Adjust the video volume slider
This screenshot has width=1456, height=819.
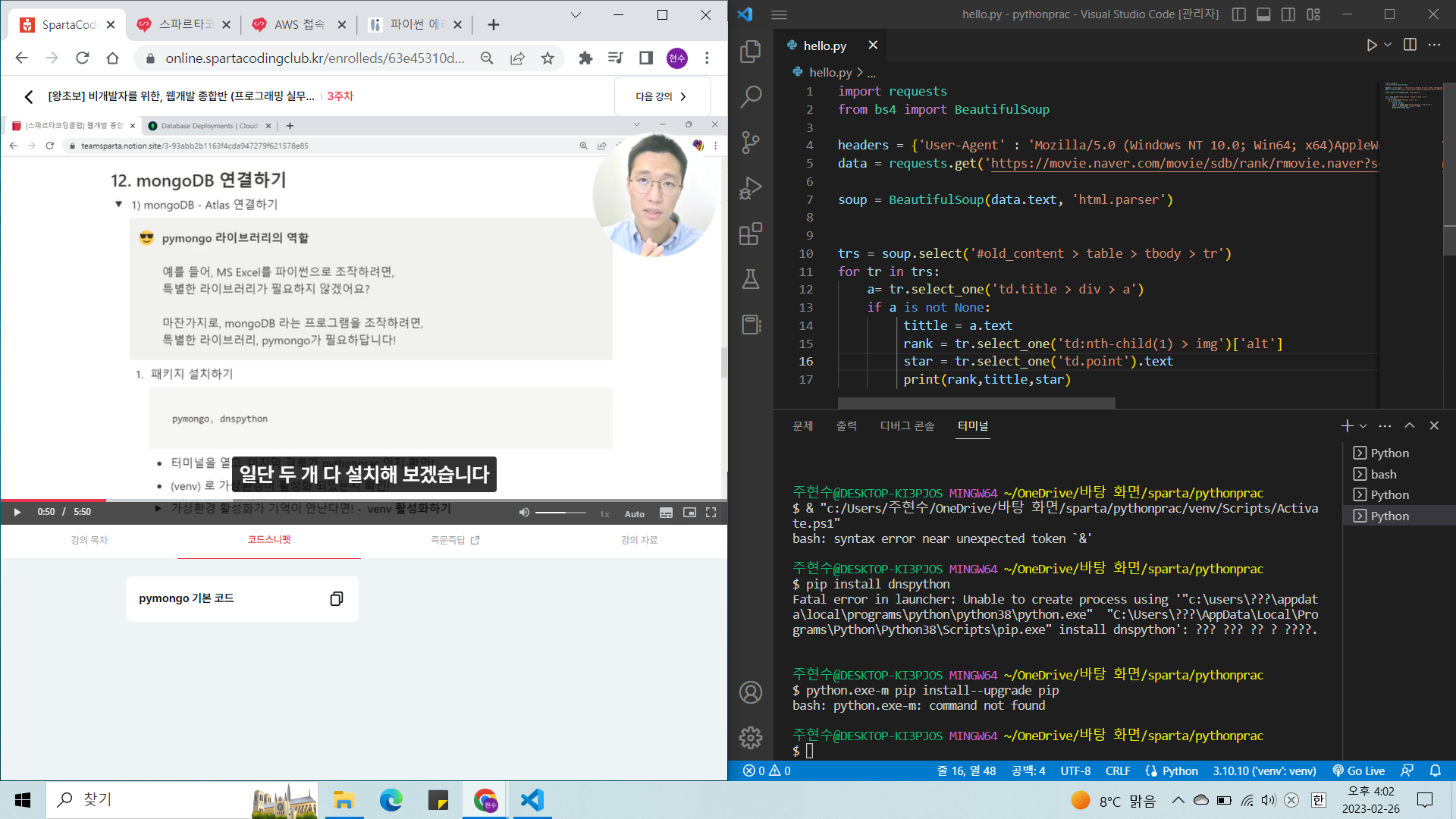click(x=560, y=513)
